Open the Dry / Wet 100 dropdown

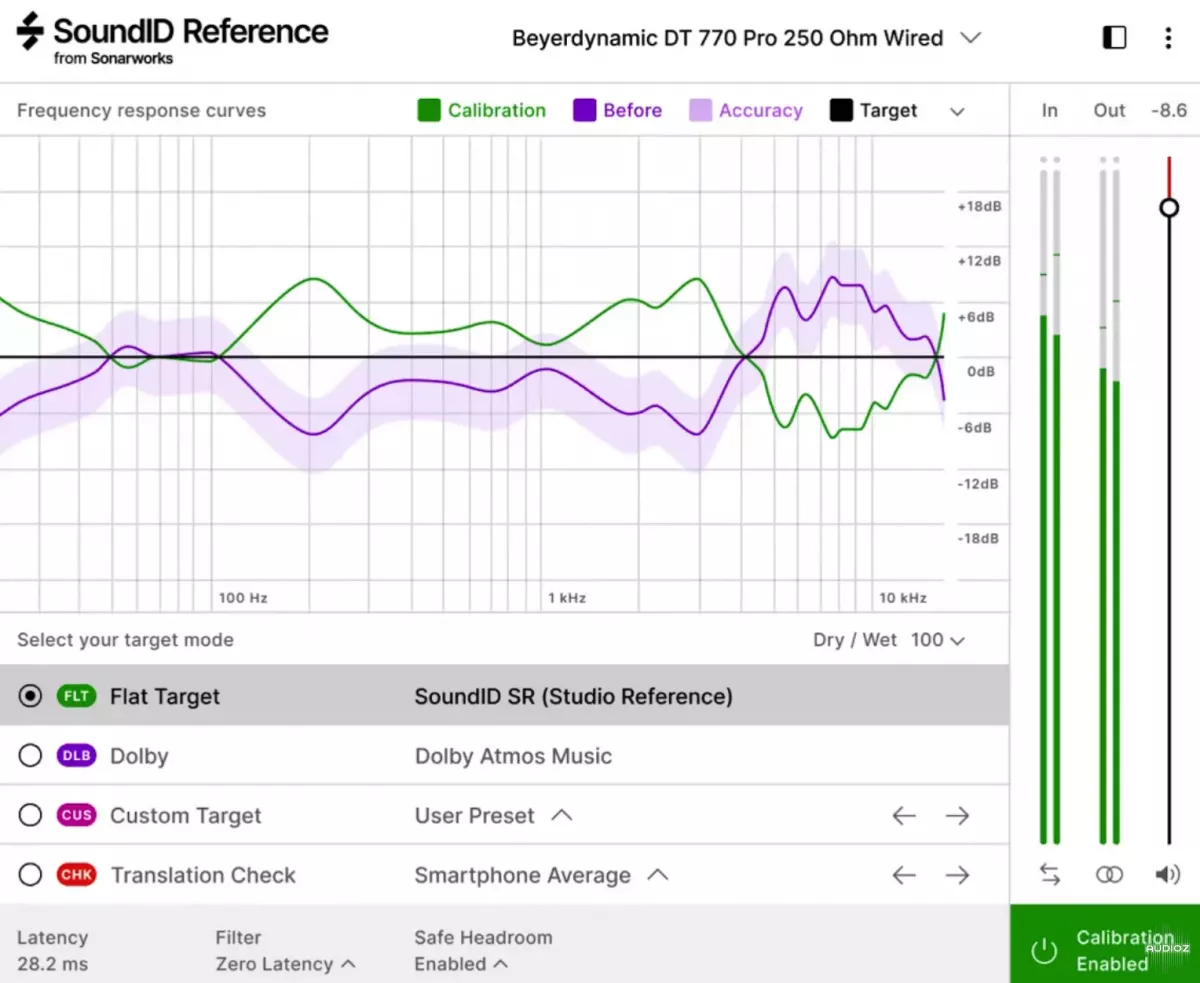[x=938, y=640]
